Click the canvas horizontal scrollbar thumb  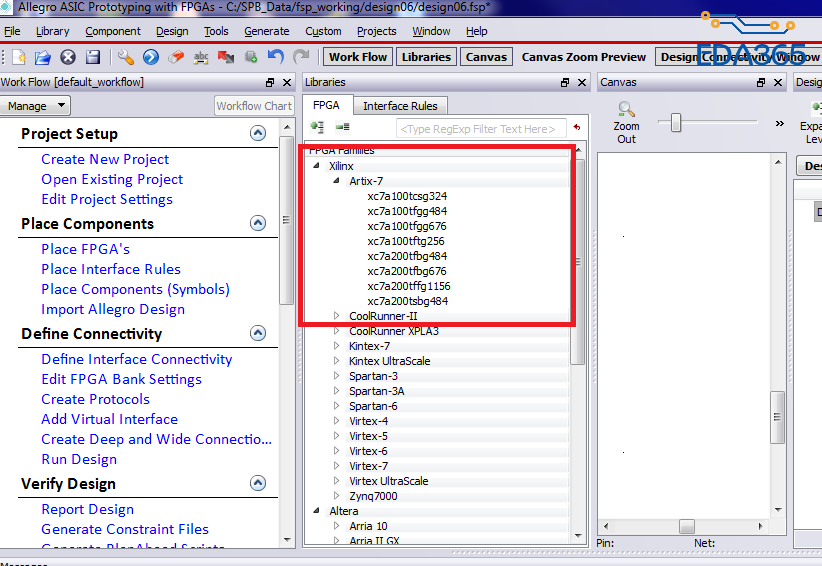tap(687, 526)
